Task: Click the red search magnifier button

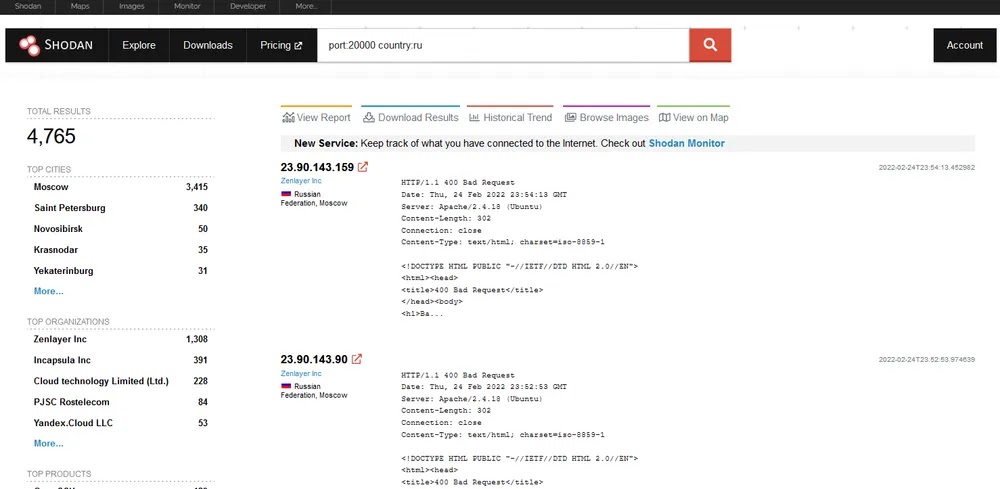Action: click(x=710, y=45)
